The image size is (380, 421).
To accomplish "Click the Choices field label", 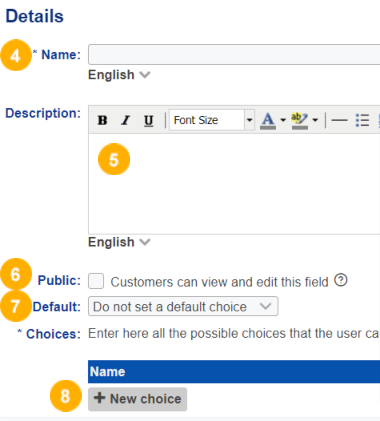I will (x=53, y=334).
